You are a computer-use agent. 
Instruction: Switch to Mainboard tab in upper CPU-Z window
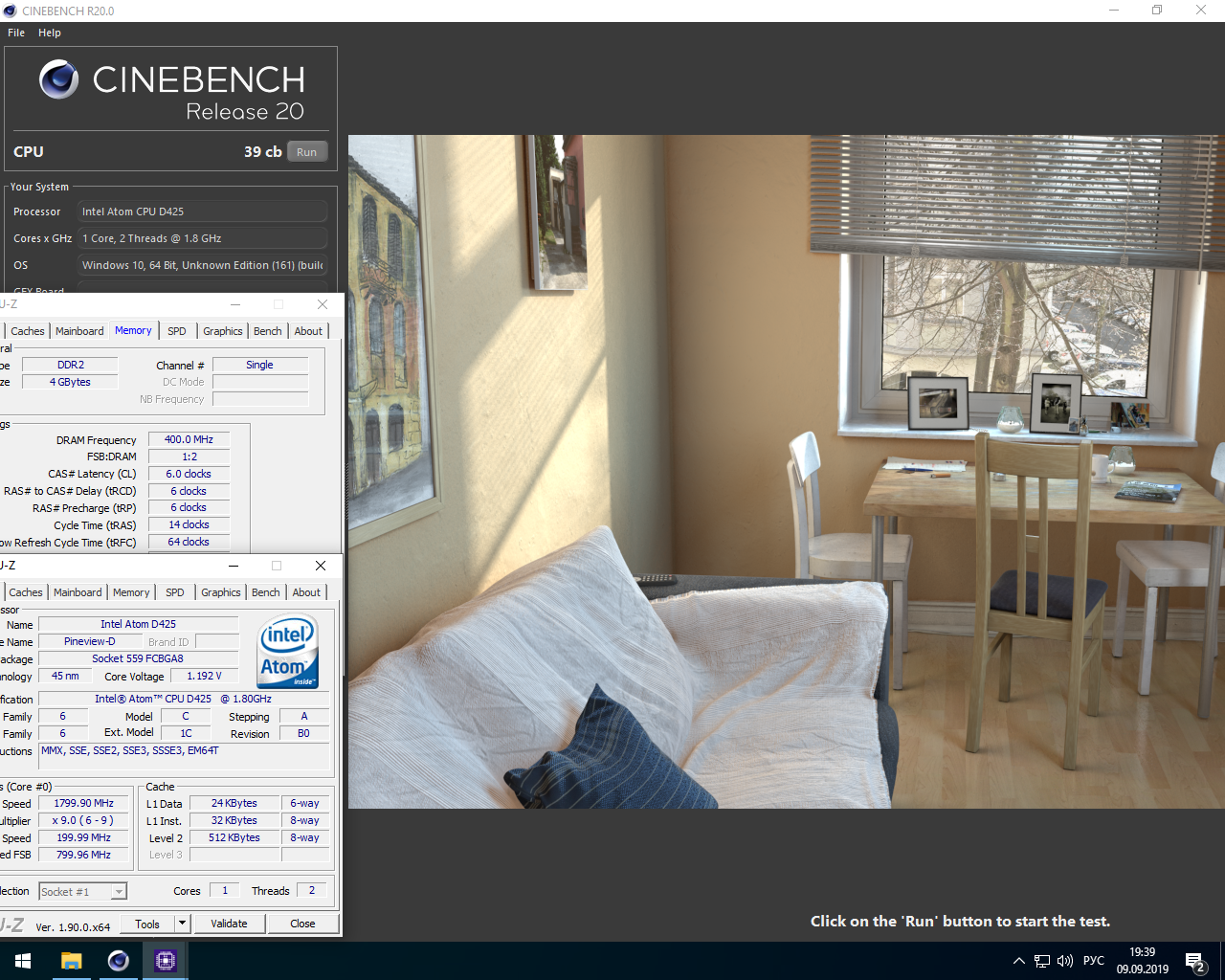[79, 331]
